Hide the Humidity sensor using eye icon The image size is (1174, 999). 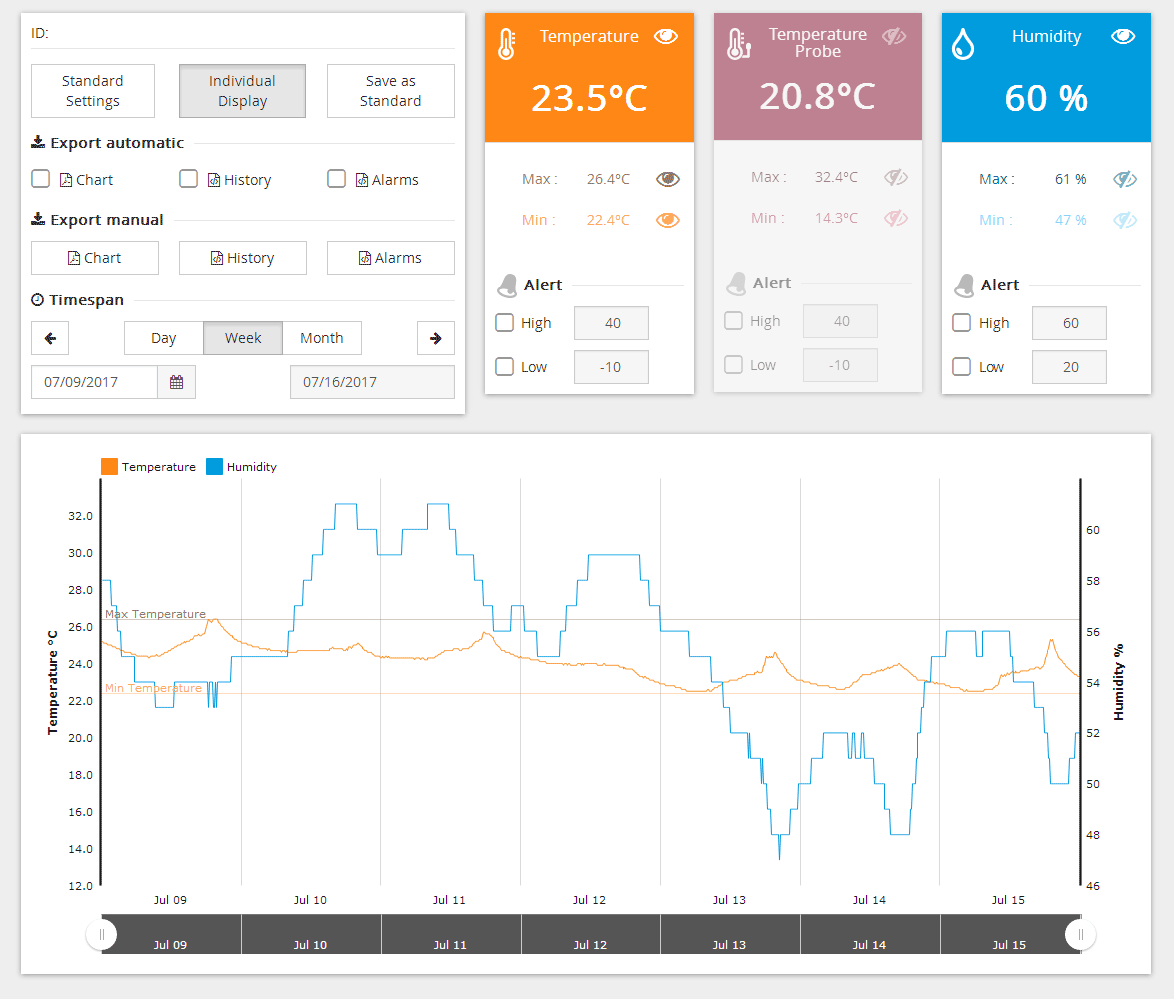(1123, 36)
